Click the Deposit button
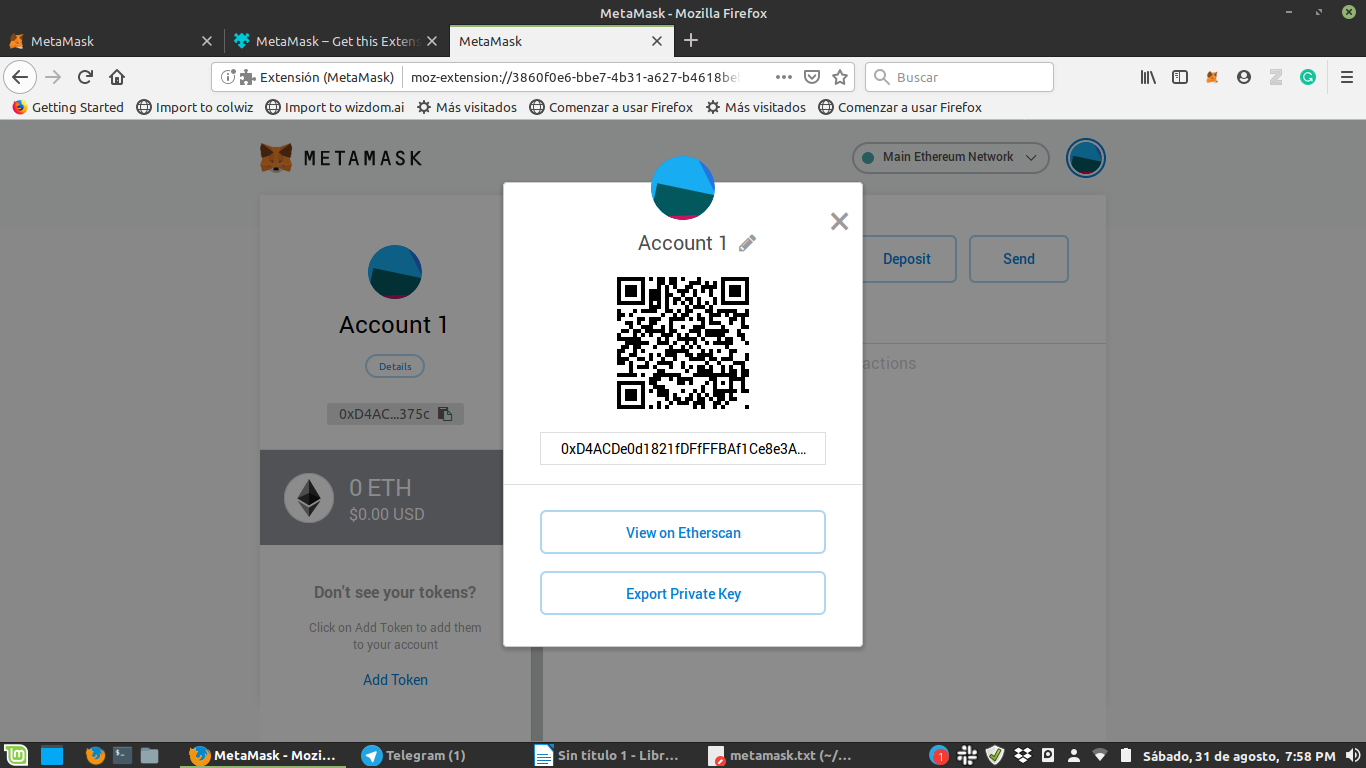This screenshot has width=1366, height=768. coord(907,259)
